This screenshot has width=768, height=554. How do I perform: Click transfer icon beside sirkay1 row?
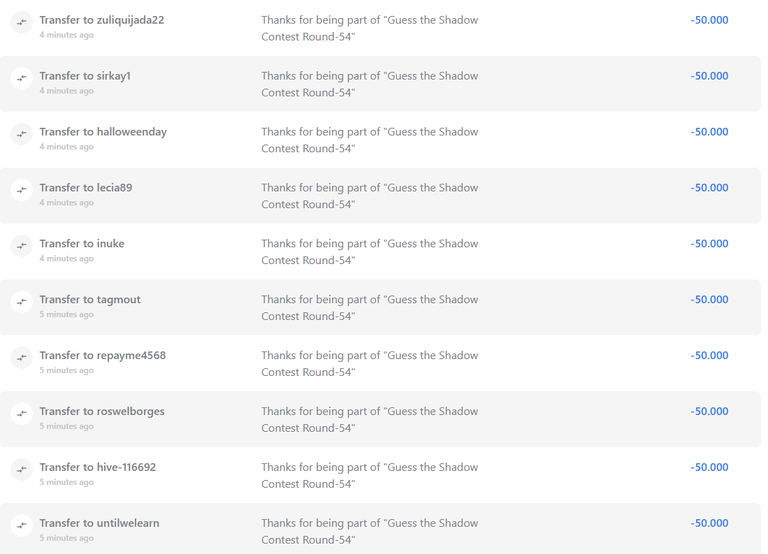pyautogui.click(x=22, y=78)
